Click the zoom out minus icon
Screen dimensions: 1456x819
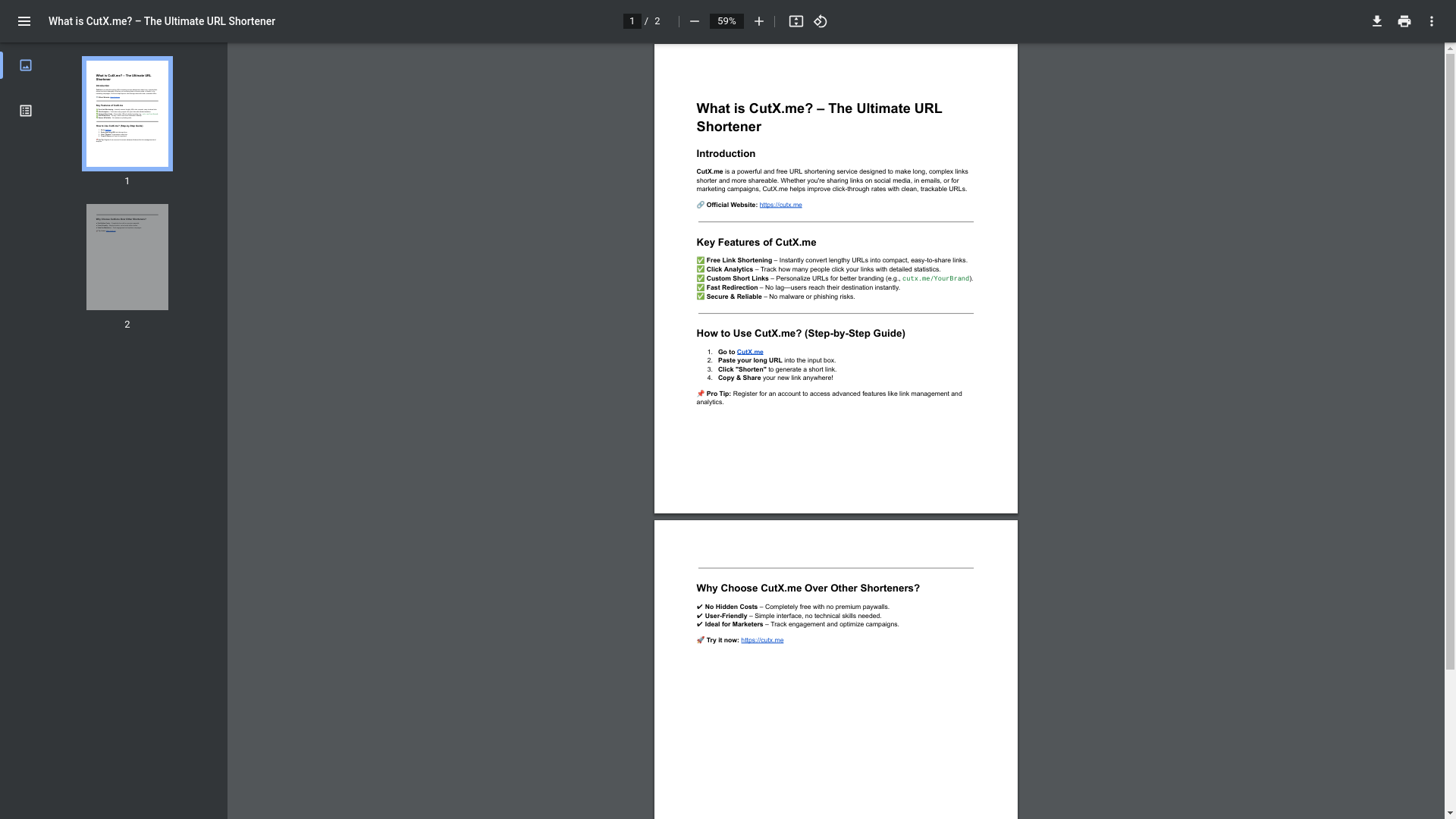click(694, 21)
